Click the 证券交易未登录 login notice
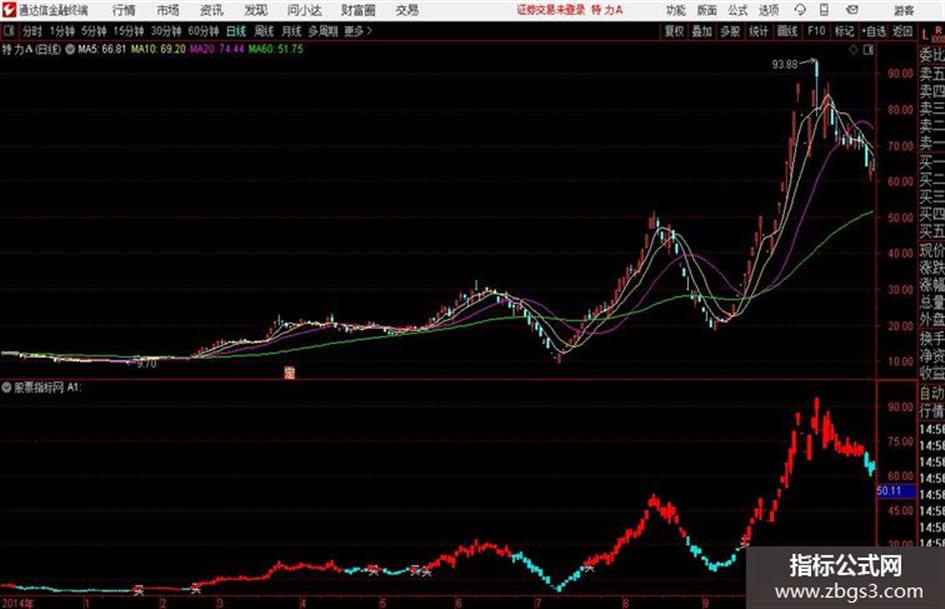This screenshot has width=945, height=609. click(x=550, y=10)
